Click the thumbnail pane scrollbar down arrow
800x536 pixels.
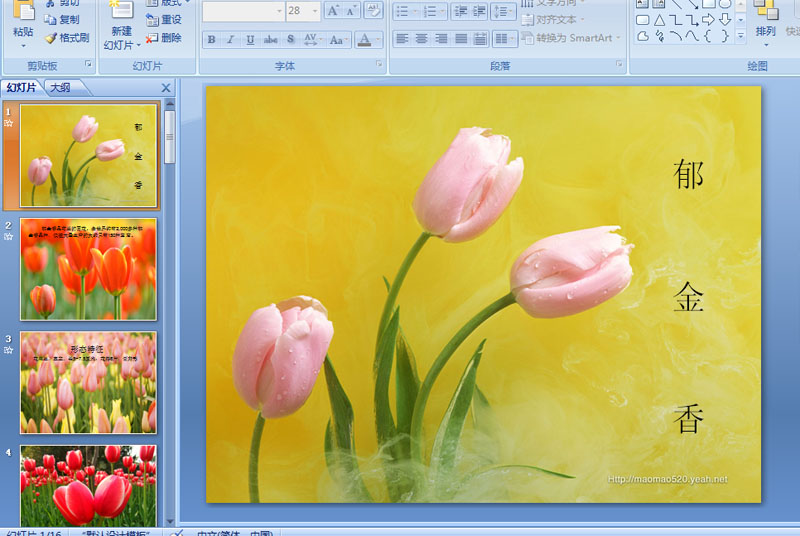(x=170, y=521)
